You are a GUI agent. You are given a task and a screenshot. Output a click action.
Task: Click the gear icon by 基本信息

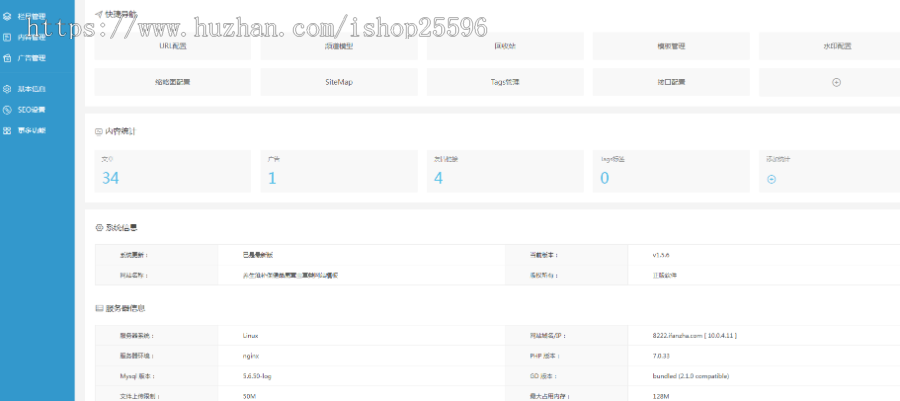[7, 89]
